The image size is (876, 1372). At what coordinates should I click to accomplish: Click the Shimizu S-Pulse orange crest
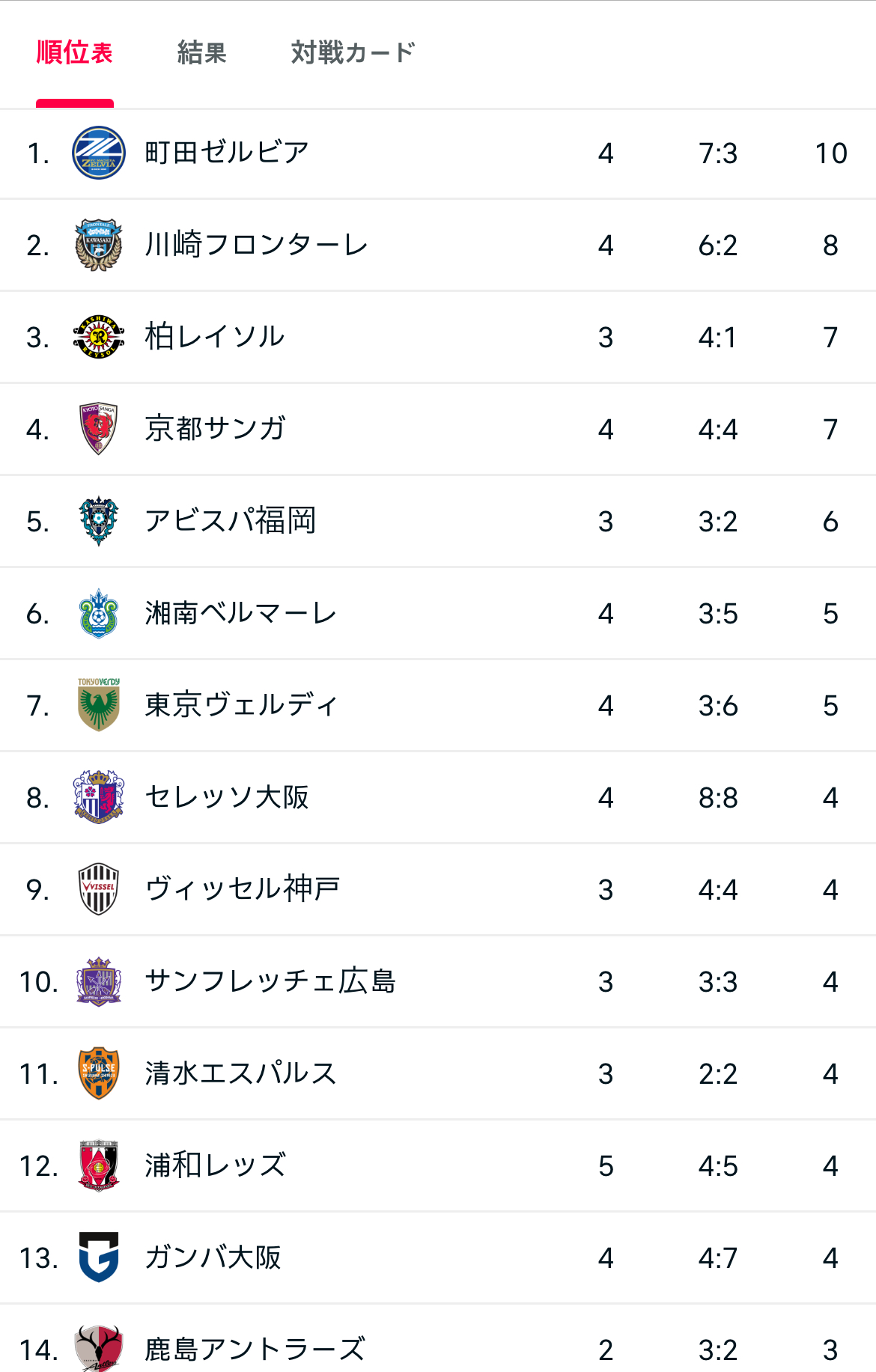coord(99,1073)
